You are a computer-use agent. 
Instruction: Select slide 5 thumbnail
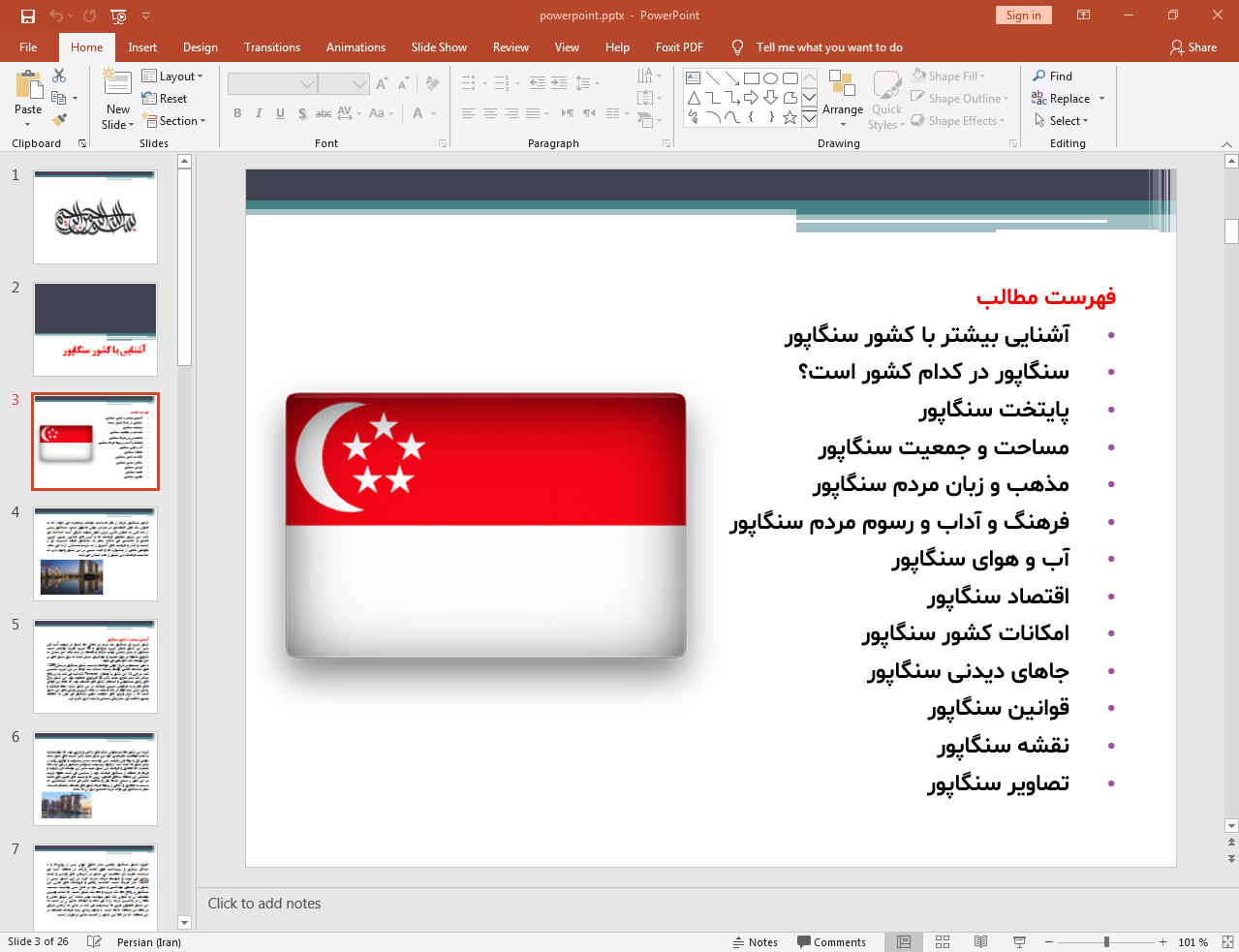(x=95, y=666)
